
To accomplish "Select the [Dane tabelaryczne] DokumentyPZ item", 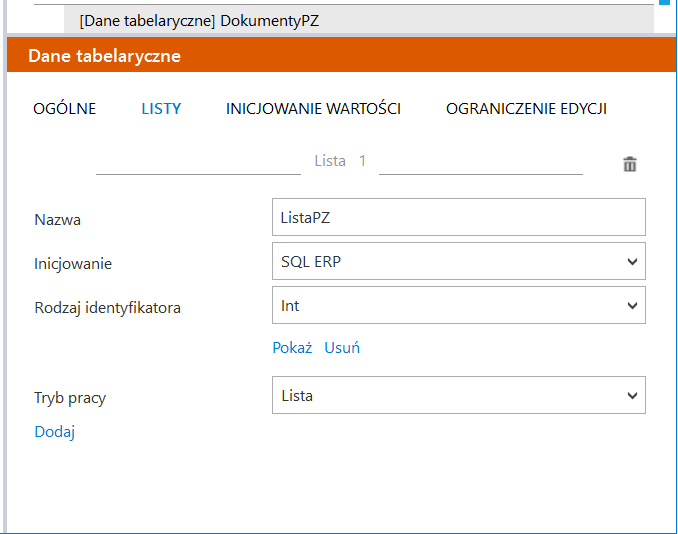I will [200, 20].
